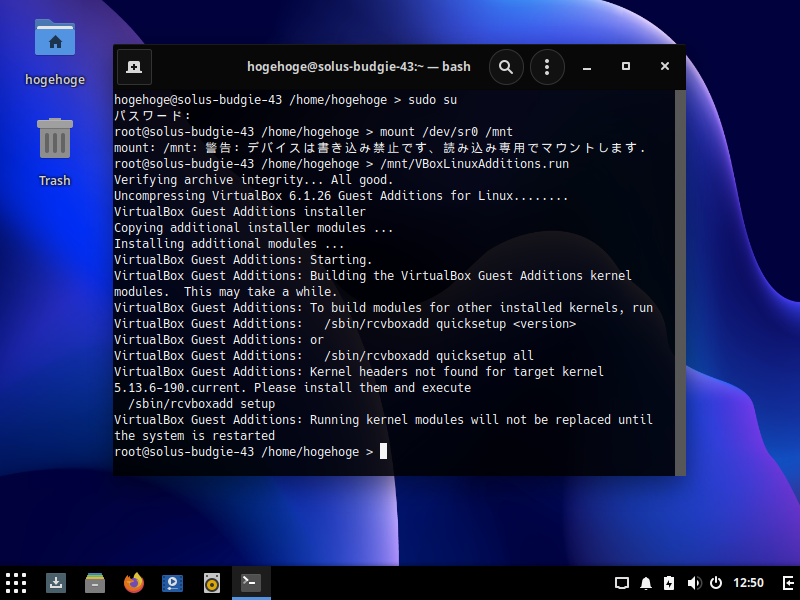Open the video player from the taskbar
The image size is (800, 600).
pyautogui.click(x=172, y=583)
